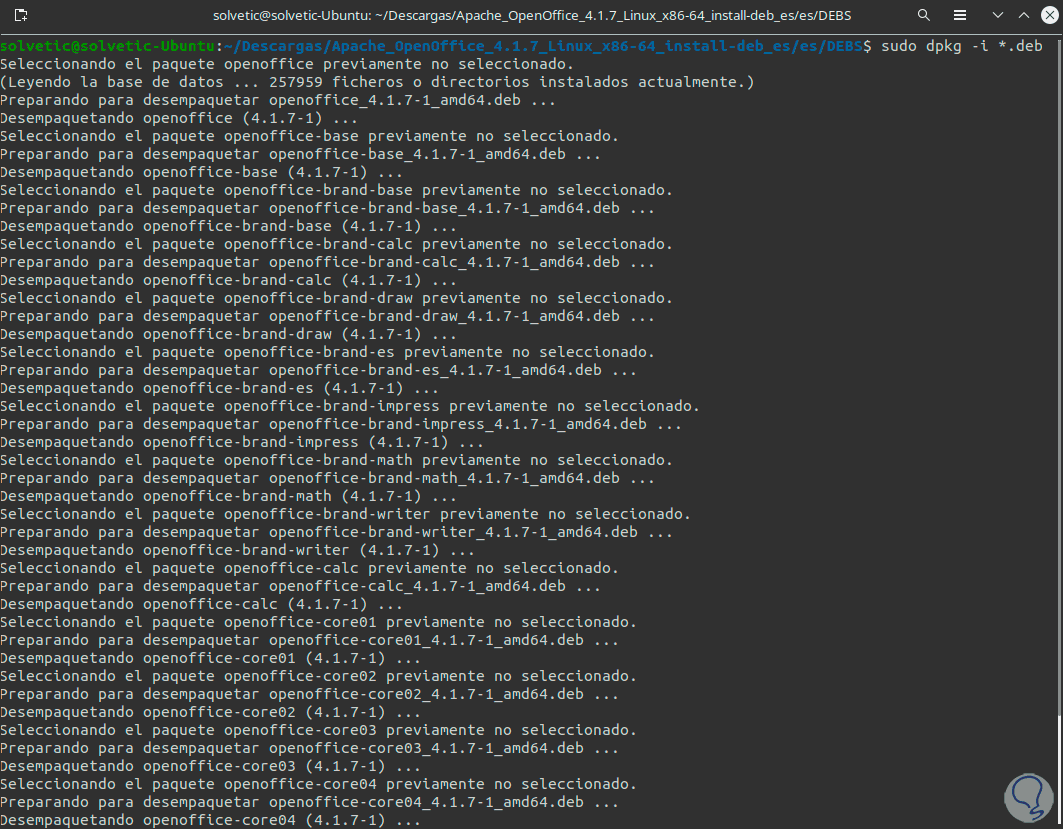This screenshot has height=829, width=1063.
Task: Click 'openoffice-base_4.1.7-1_amd64.deb' line
Action: (300, 155)
